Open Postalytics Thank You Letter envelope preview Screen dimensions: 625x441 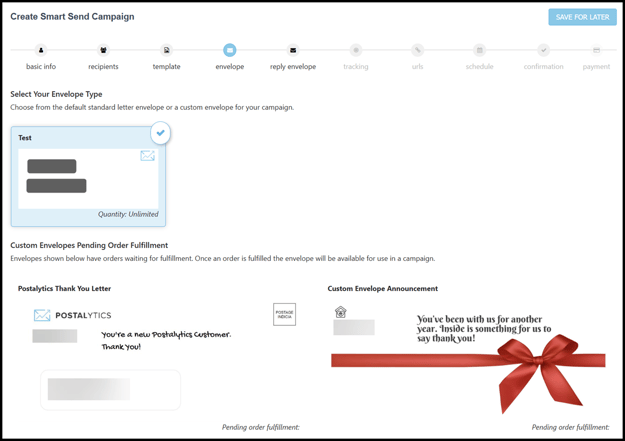pos(159,357)
